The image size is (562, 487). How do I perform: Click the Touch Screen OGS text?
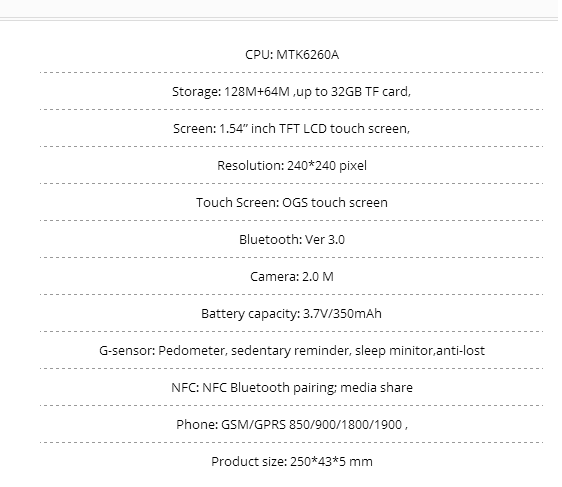pos(292,203)
